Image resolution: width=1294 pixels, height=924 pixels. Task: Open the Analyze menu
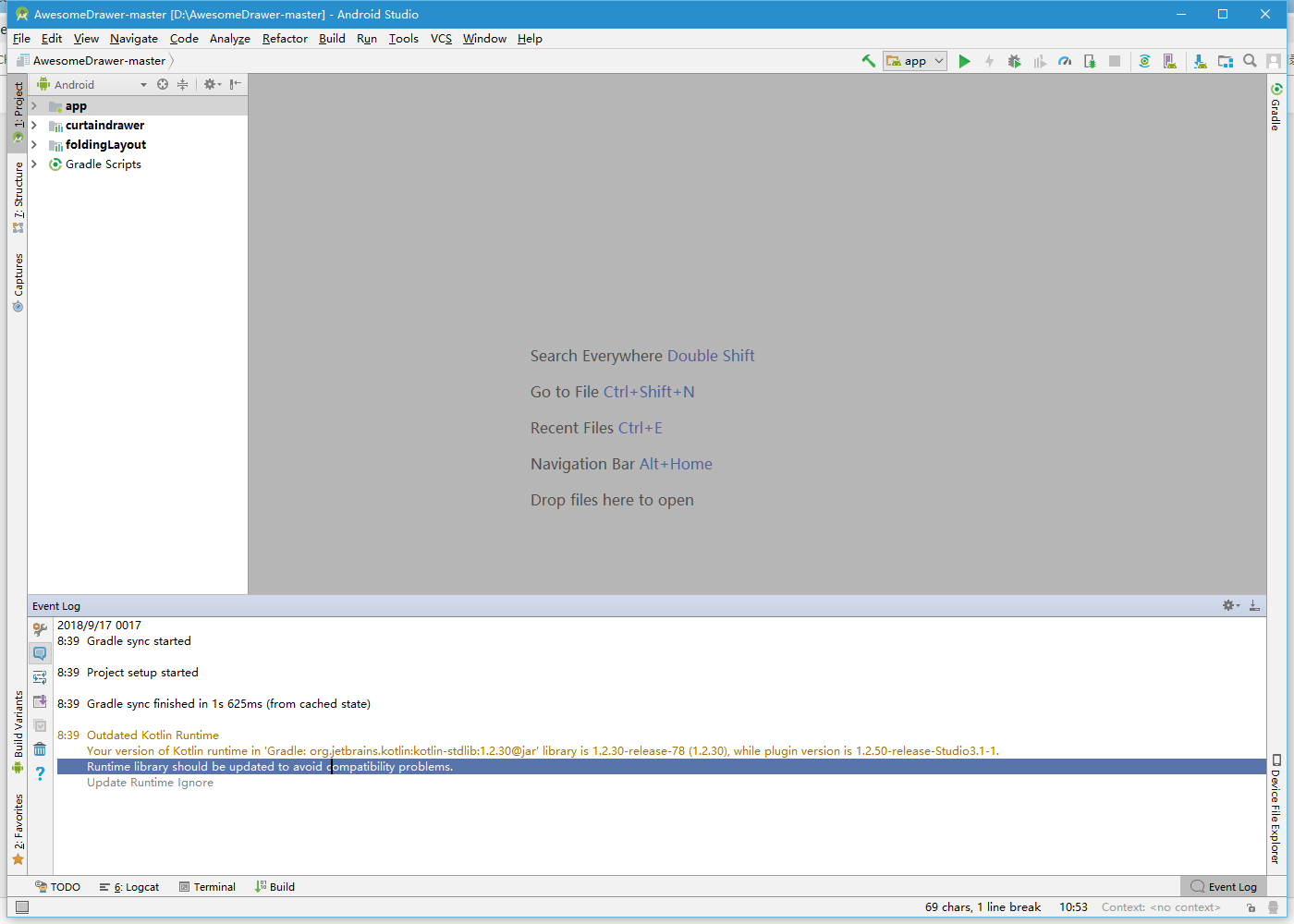(230, 39)
